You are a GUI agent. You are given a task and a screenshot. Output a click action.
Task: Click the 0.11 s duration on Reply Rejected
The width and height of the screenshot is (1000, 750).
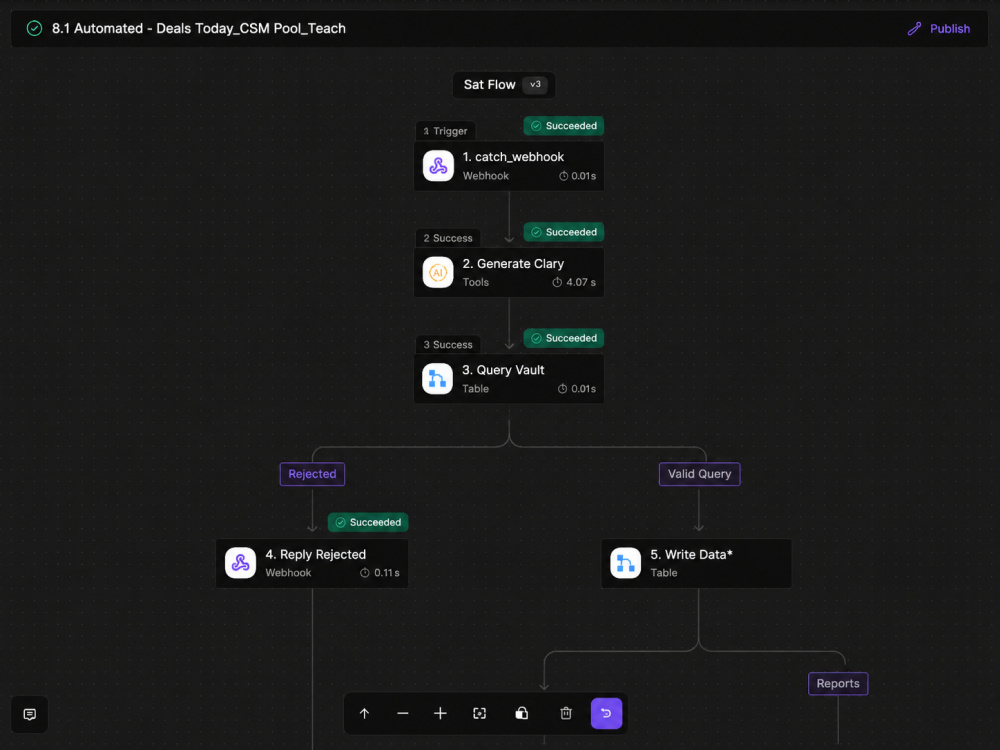(x=380, y=573)
